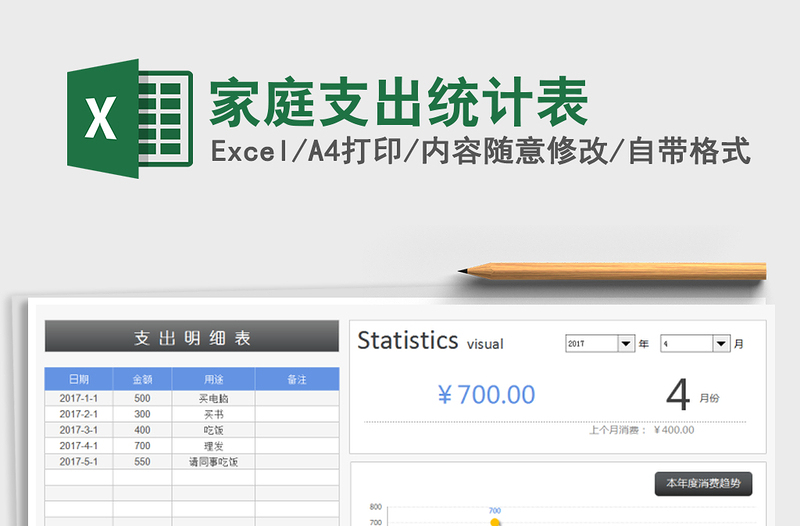Screen dimensions: 800x526
Task: Open the year dropdown arrow showing 2017
Action: tap(626, 344)
